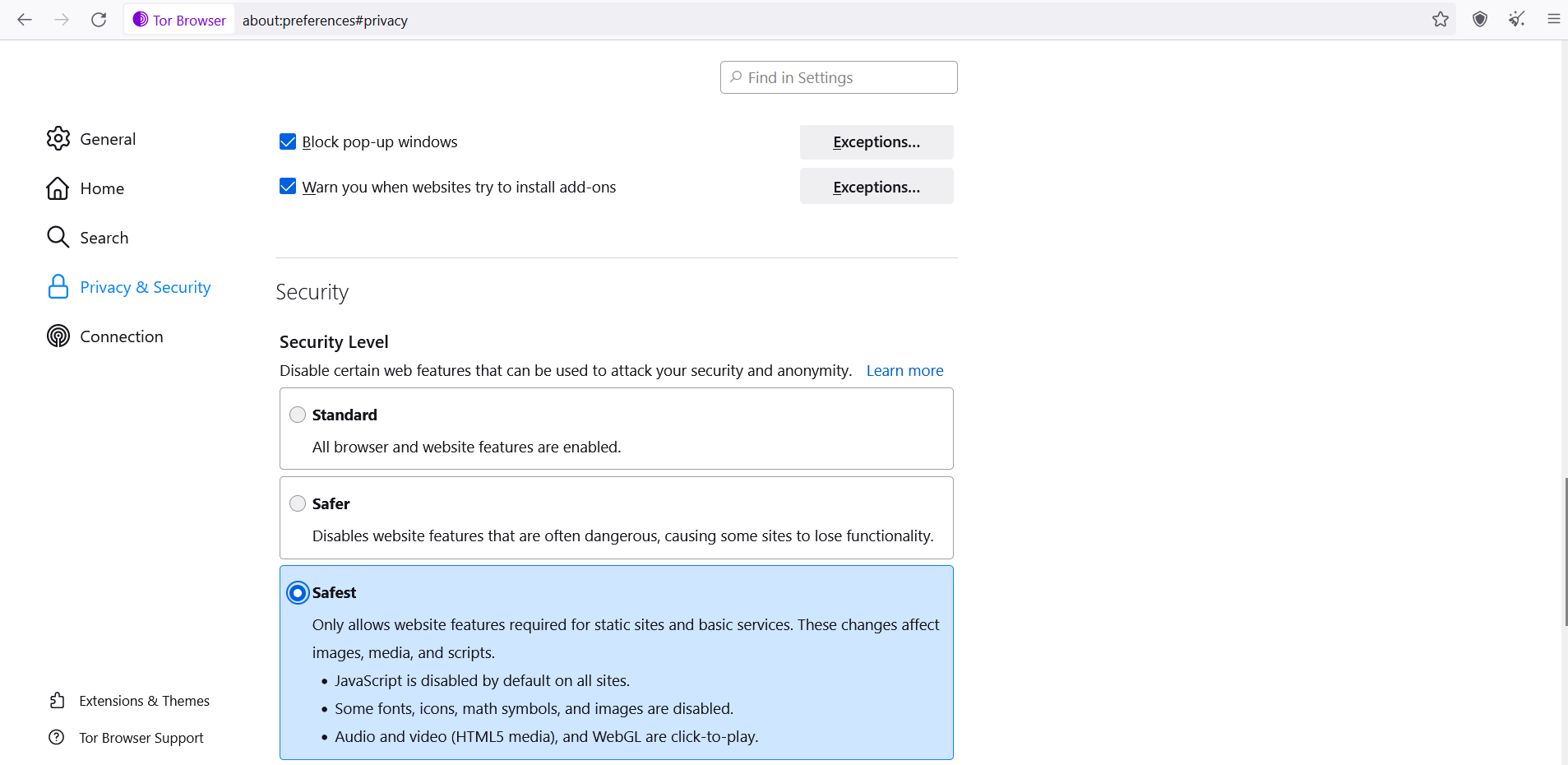The height and width of the screenshot is (765, 1568).
Task: Select the General settings gear icon
Action: (58, 138)
